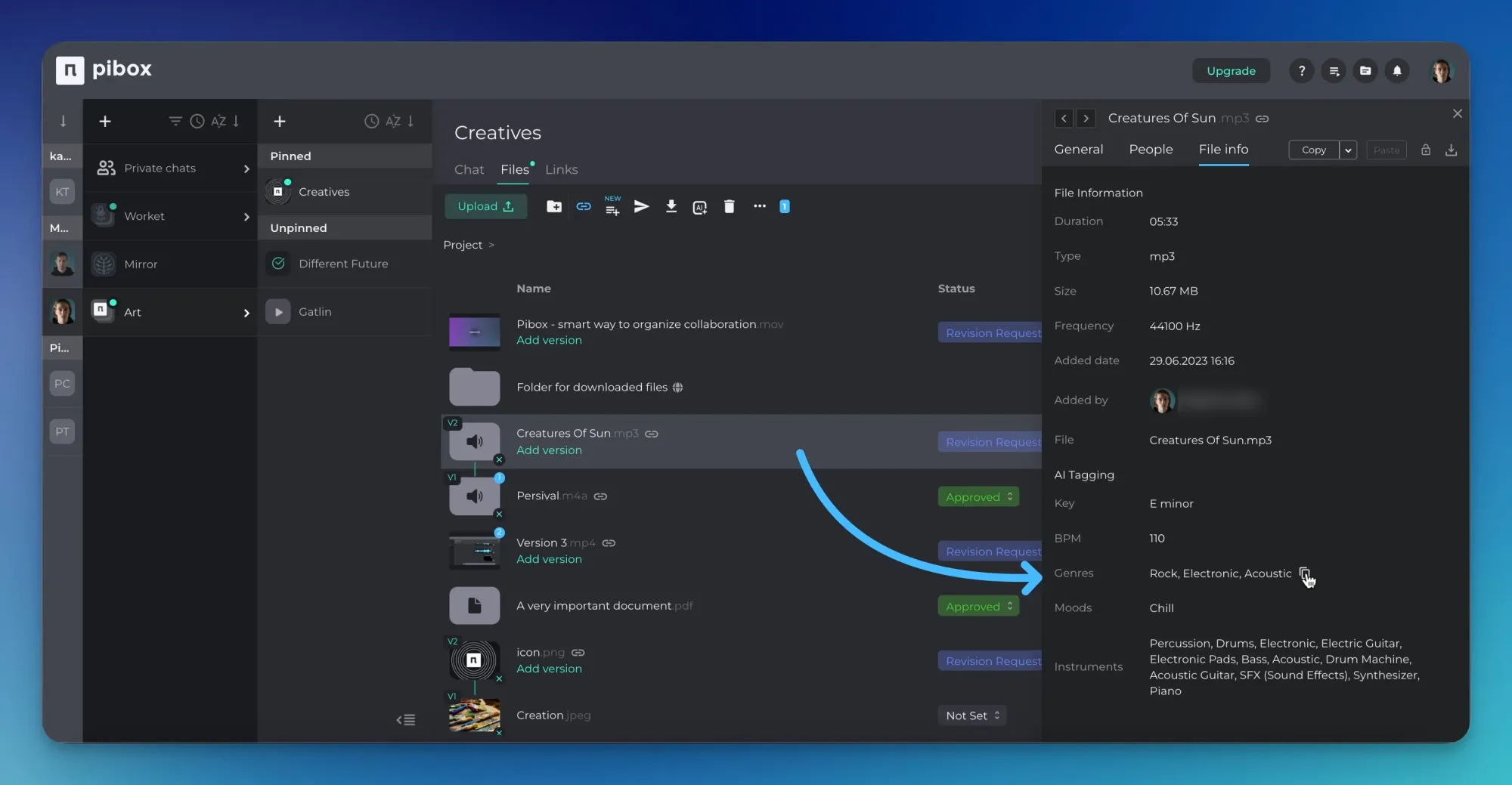
Task: Switch to the General tab
Action: (x=1079, y=149)
